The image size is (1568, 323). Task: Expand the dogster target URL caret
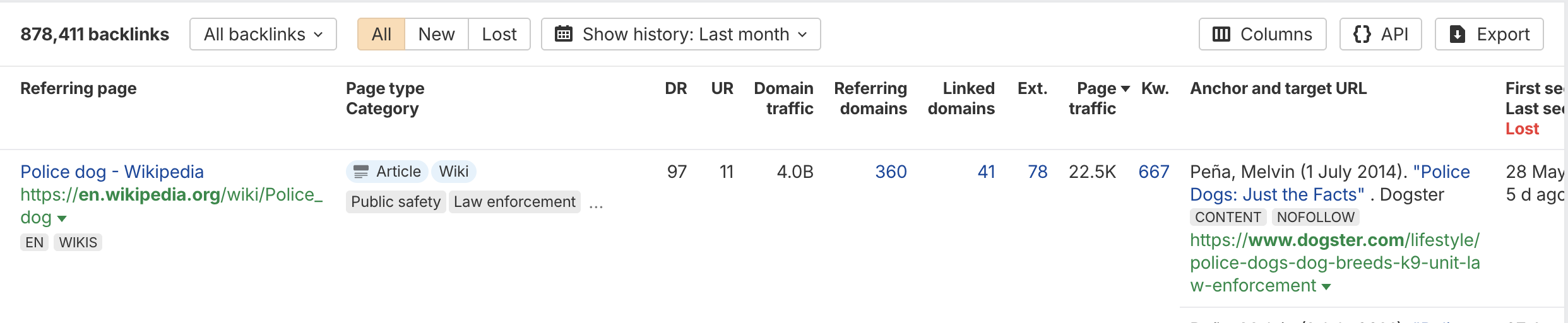1326,287
